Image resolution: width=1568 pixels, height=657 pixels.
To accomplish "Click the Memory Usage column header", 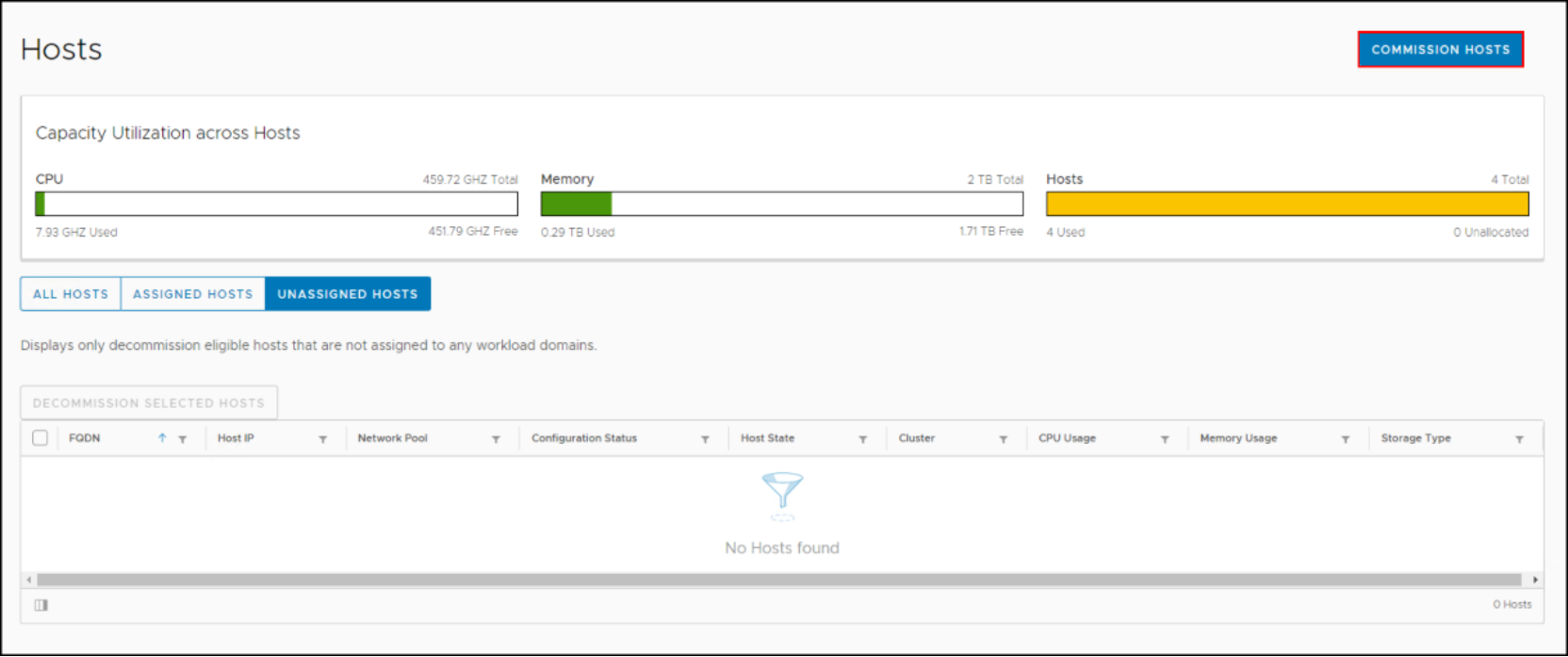I will click(x=1239, y=438).
